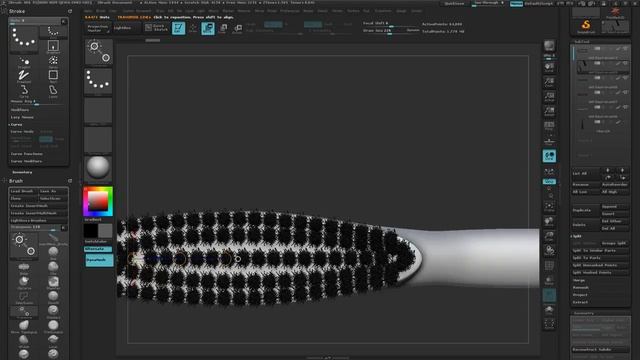Click Split To Parts button
This screenshot has width=640, height=360.
pos(600,258)
